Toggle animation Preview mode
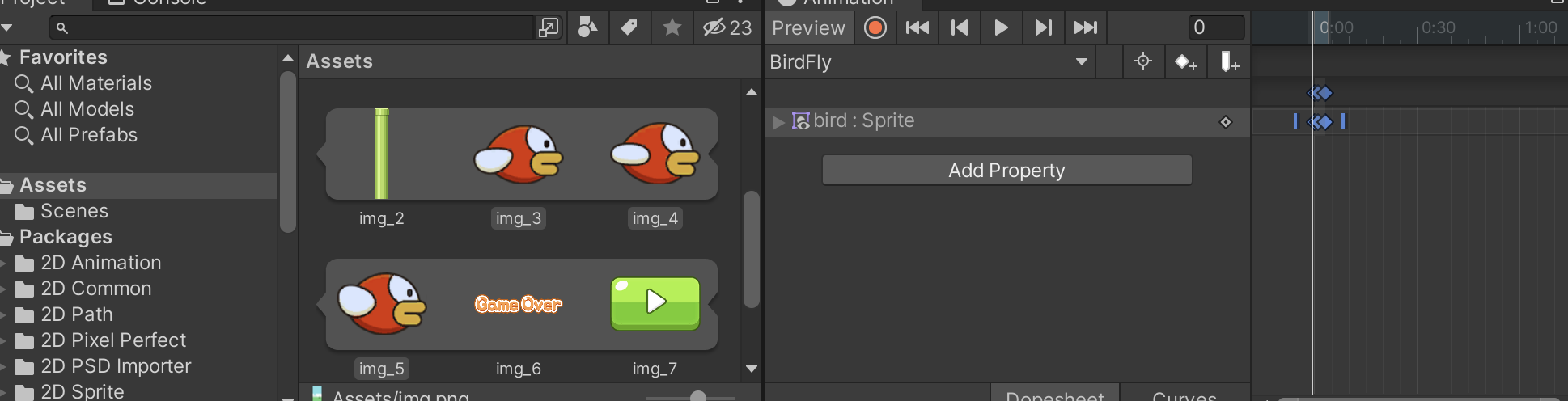The height and width of the screenshot is (401, 1568). [808, 27]
